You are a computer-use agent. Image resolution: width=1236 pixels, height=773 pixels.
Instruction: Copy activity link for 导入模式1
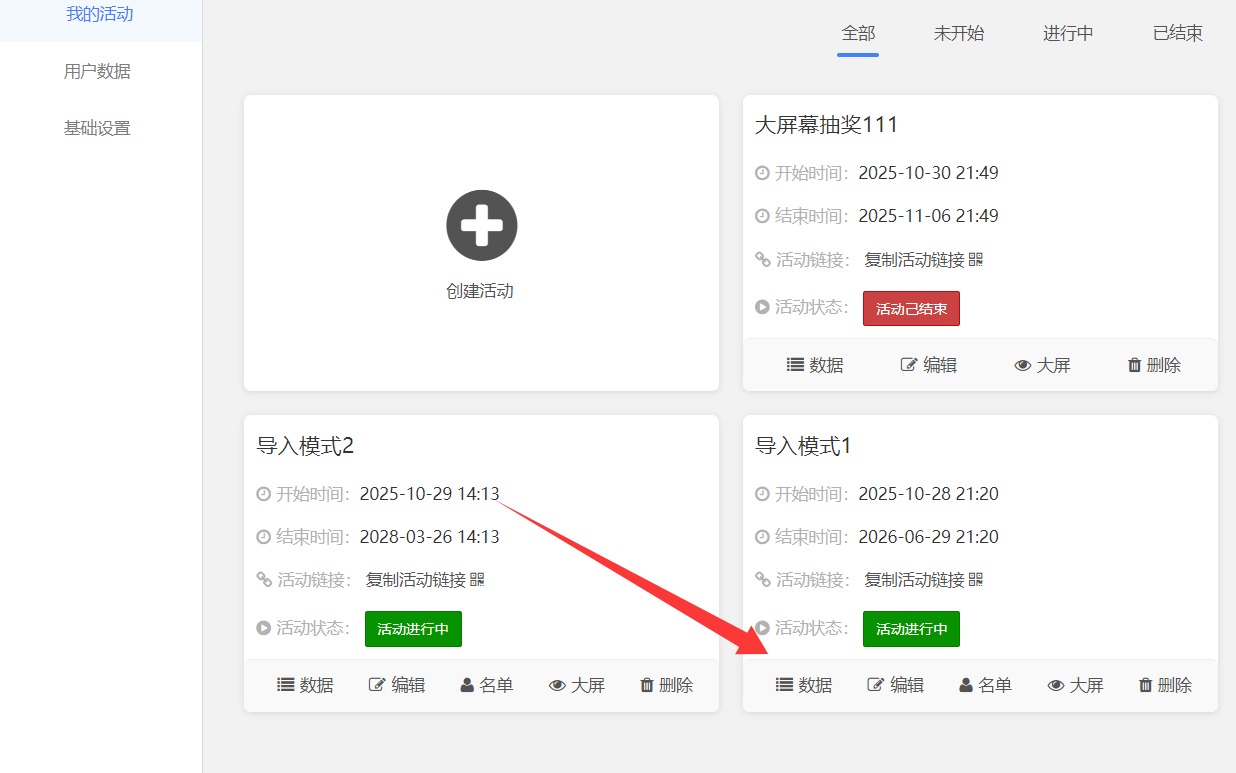914,580
